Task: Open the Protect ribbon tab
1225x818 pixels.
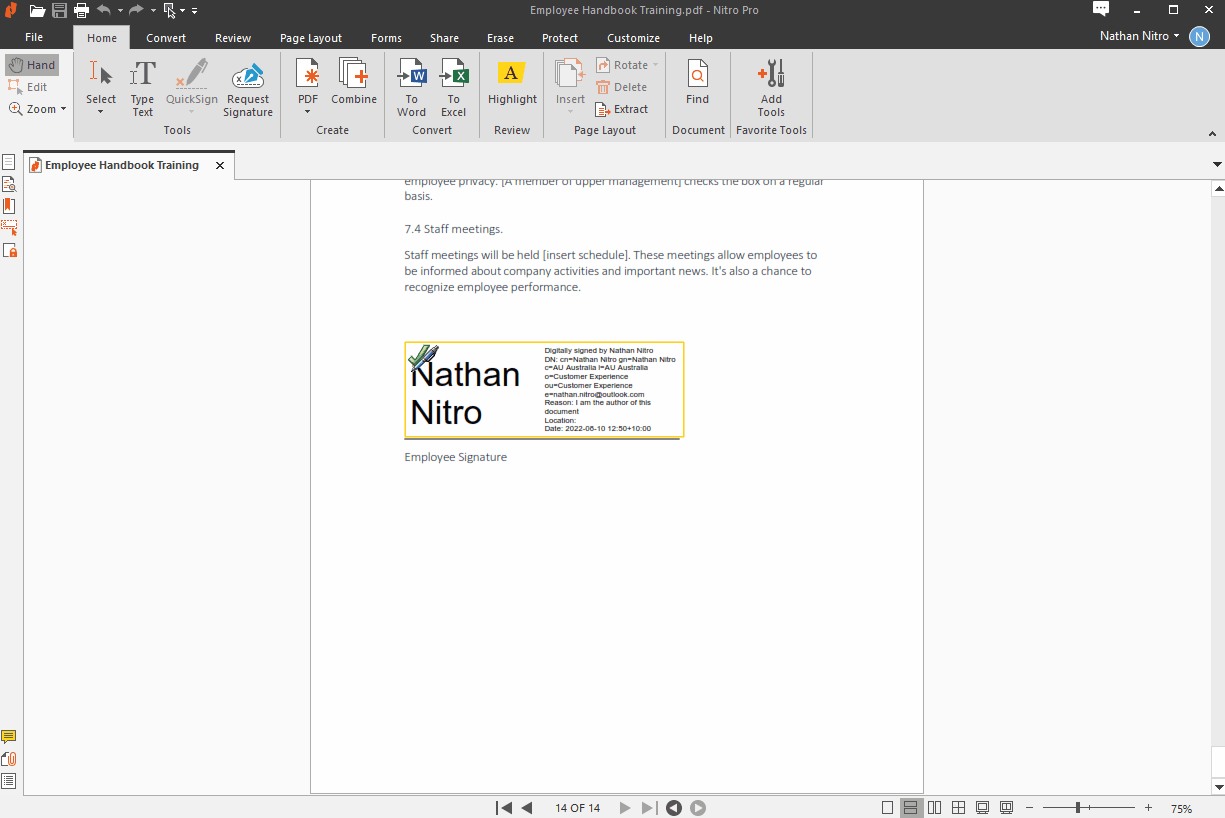Action: tap(560, 38)
